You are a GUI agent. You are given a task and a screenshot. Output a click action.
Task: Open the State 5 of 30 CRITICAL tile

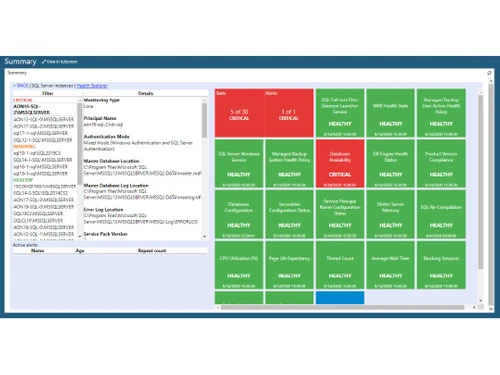pos(239,113)
